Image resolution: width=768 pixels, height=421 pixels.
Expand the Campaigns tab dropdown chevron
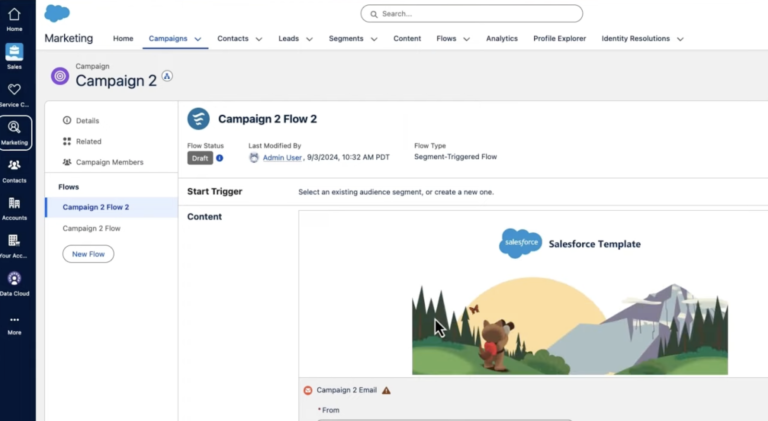pos(198,39)
